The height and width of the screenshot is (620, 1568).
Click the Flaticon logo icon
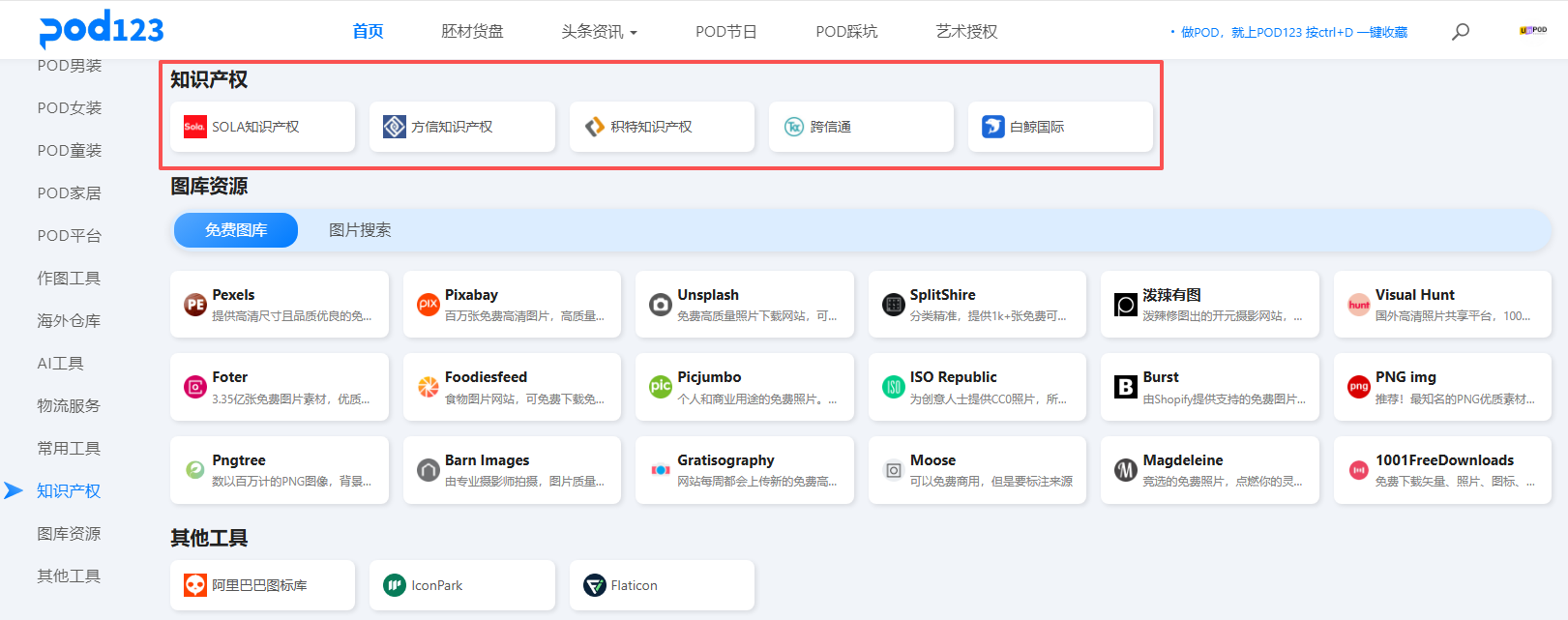tap(594, 585)
